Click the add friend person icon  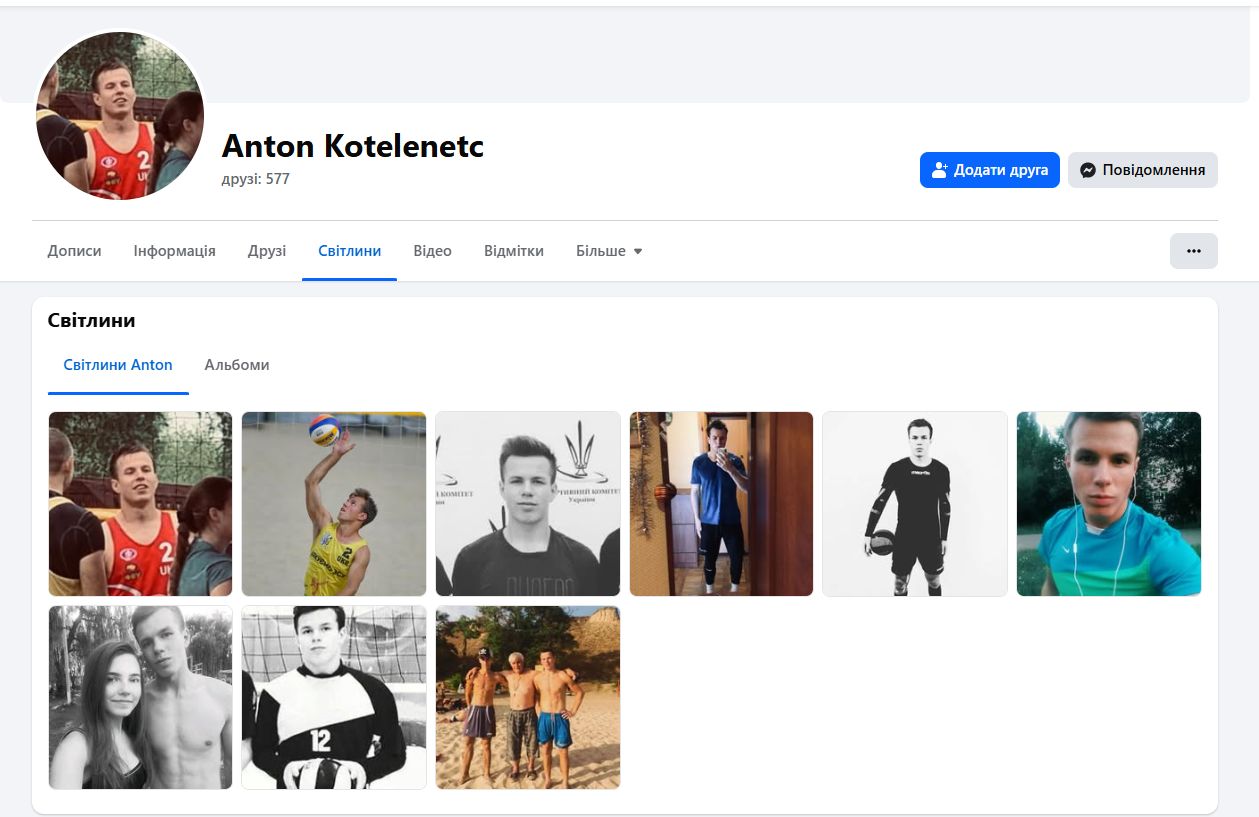coord(939,170)
